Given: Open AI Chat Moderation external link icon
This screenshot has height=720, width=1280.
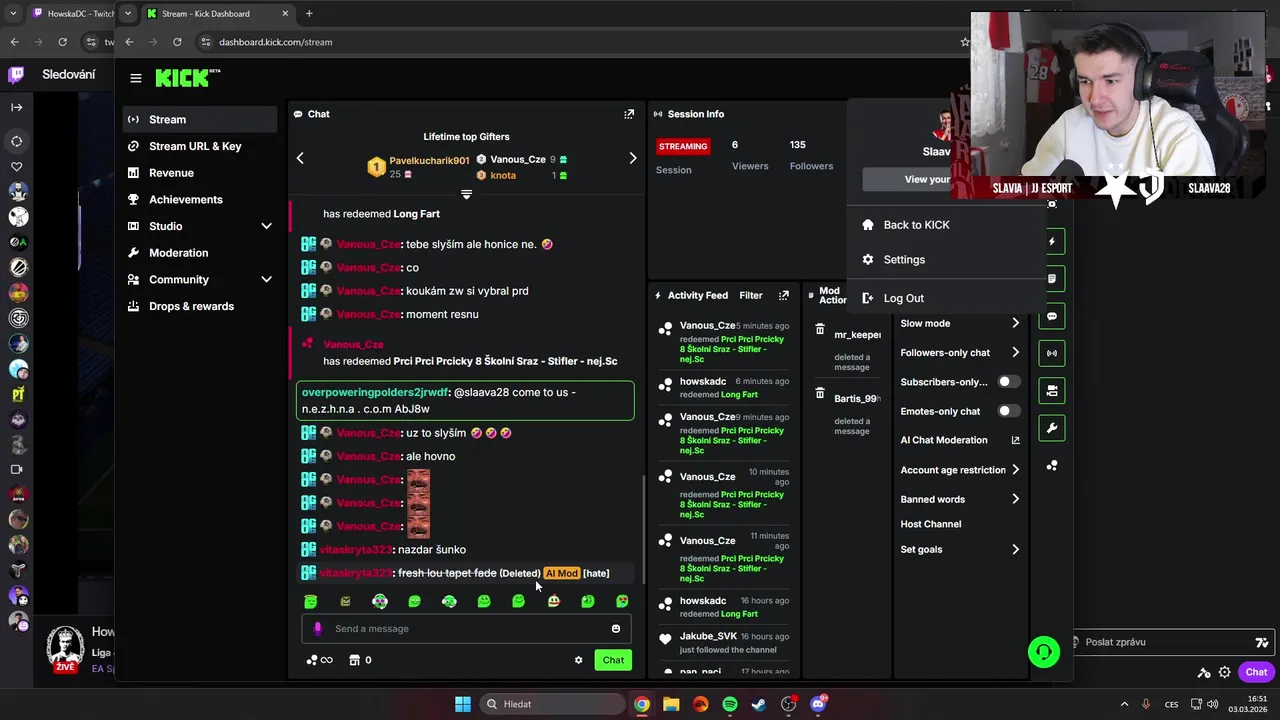Looking at the screenshot, I should pos(1016,440).
